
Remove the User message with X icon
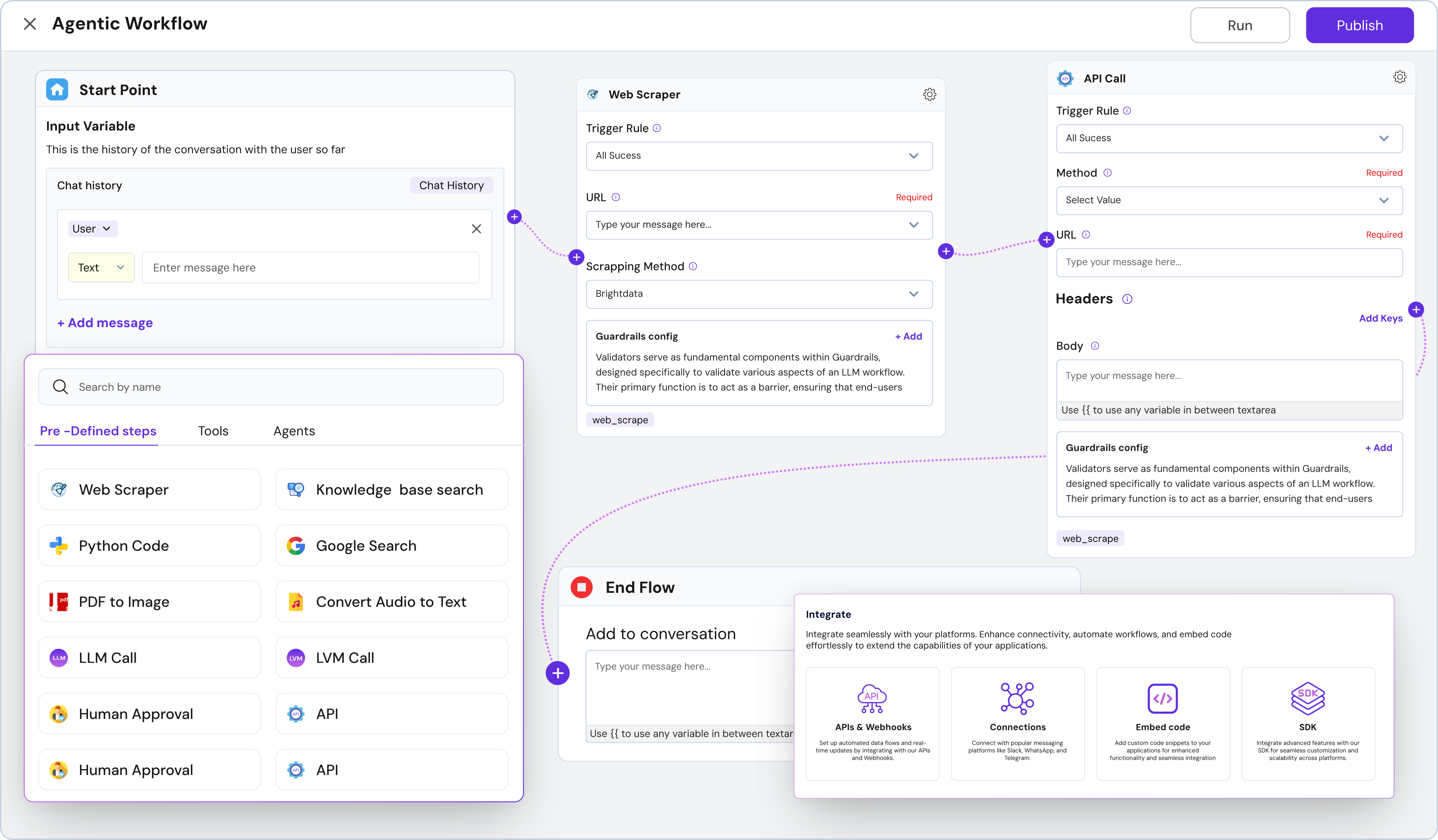477,229
